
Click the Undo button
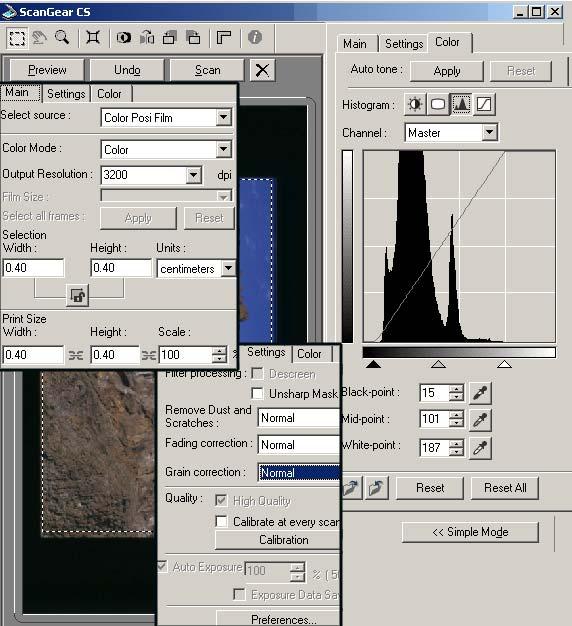127,70
